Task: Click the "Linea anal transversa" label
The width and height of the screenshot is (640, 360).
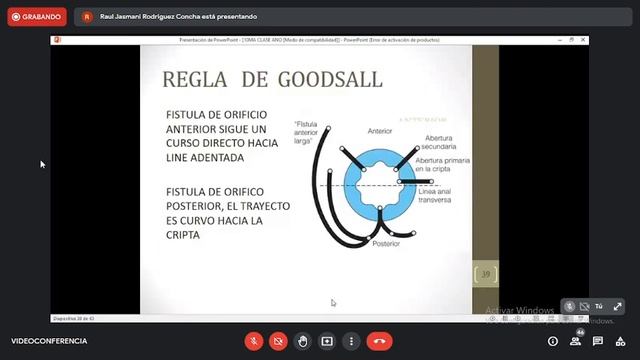Action: 434,196
